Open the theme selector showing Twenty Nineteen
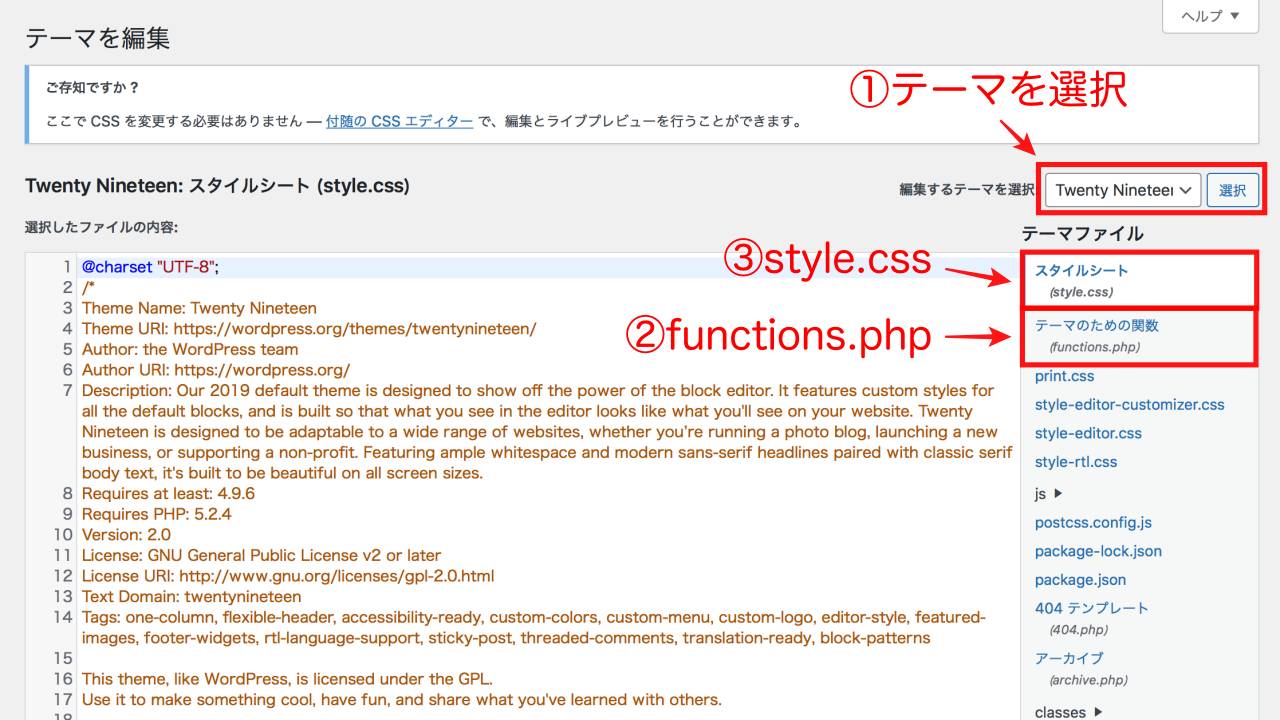 (1122, 190)
